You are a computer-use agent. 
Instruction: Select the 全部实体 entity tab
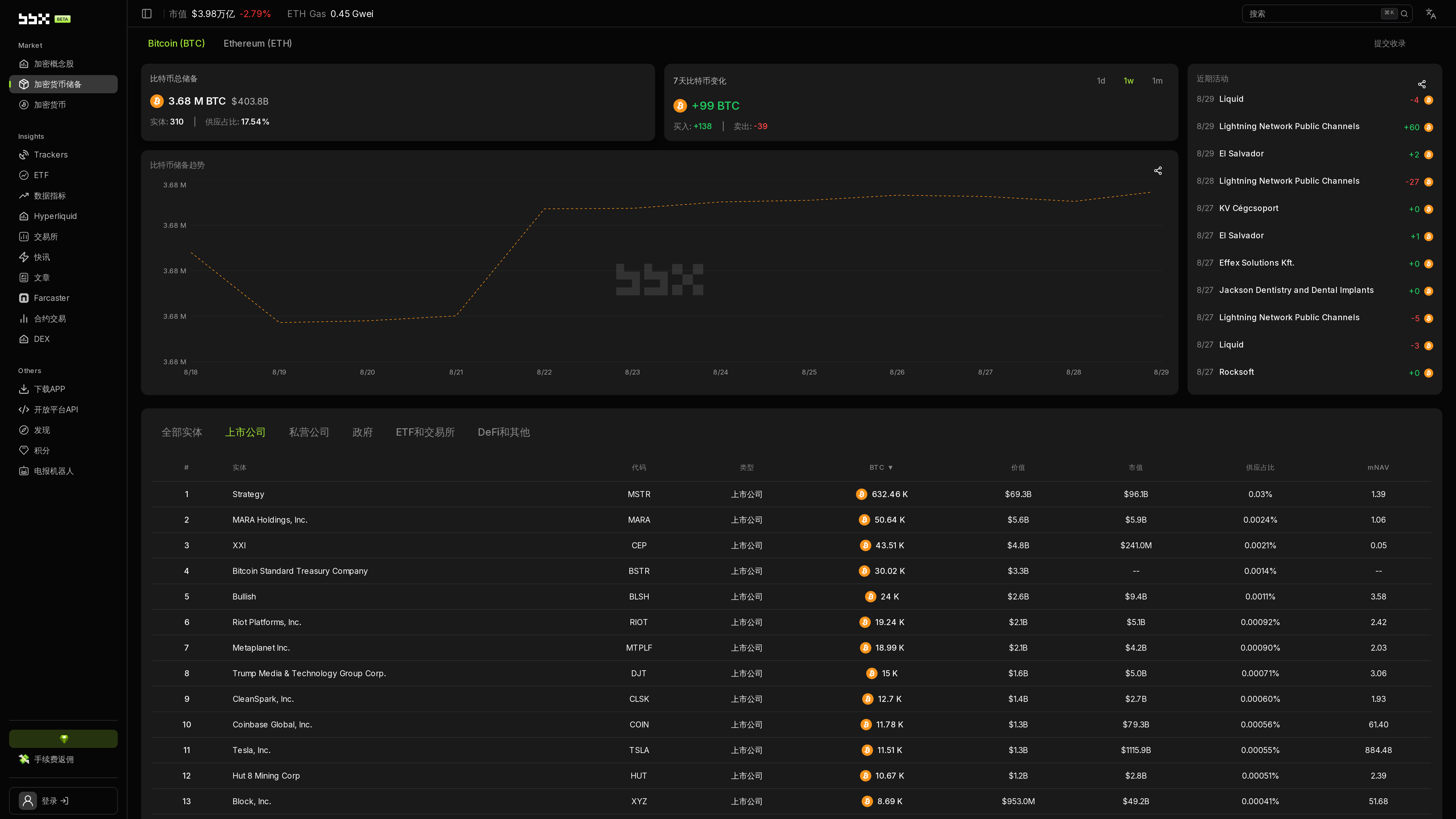pyautogui.click(x=181, y=432)
